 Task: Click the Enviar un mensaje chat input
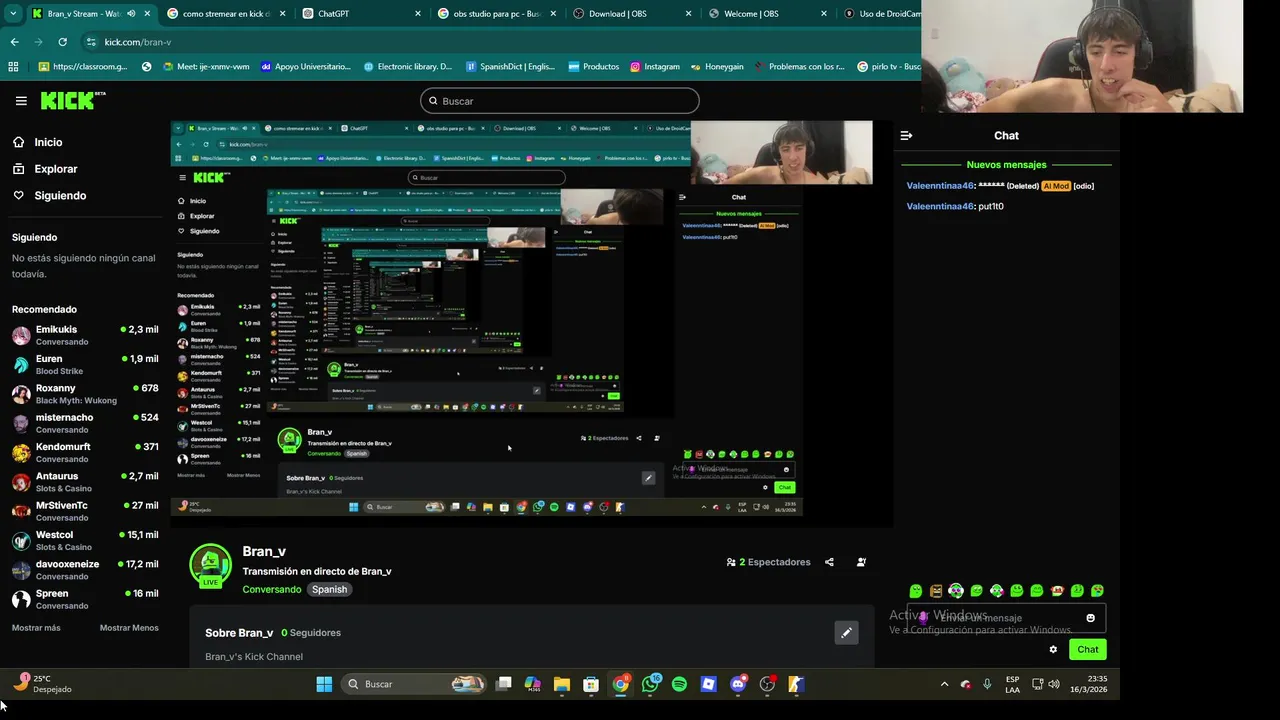[x=1006, y=618]
